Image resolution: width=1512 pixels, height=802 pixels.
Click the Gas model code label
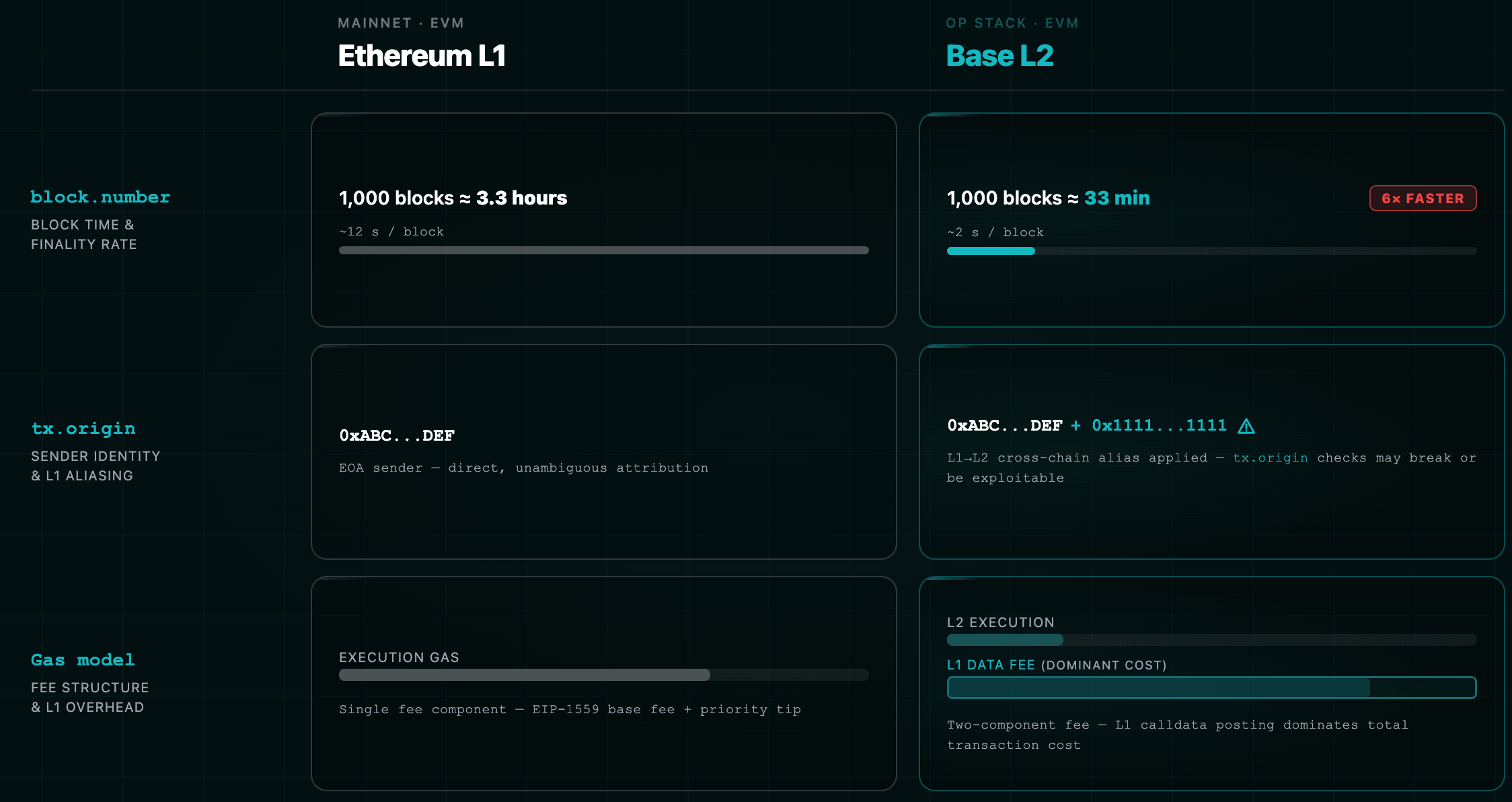tap(82, 659)
